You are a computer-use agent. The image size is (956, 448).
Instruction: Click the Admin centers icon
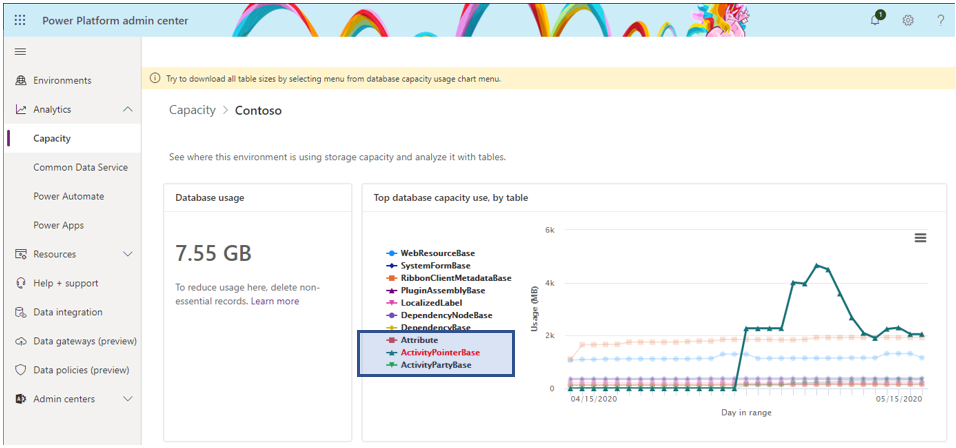pos(21,399)
